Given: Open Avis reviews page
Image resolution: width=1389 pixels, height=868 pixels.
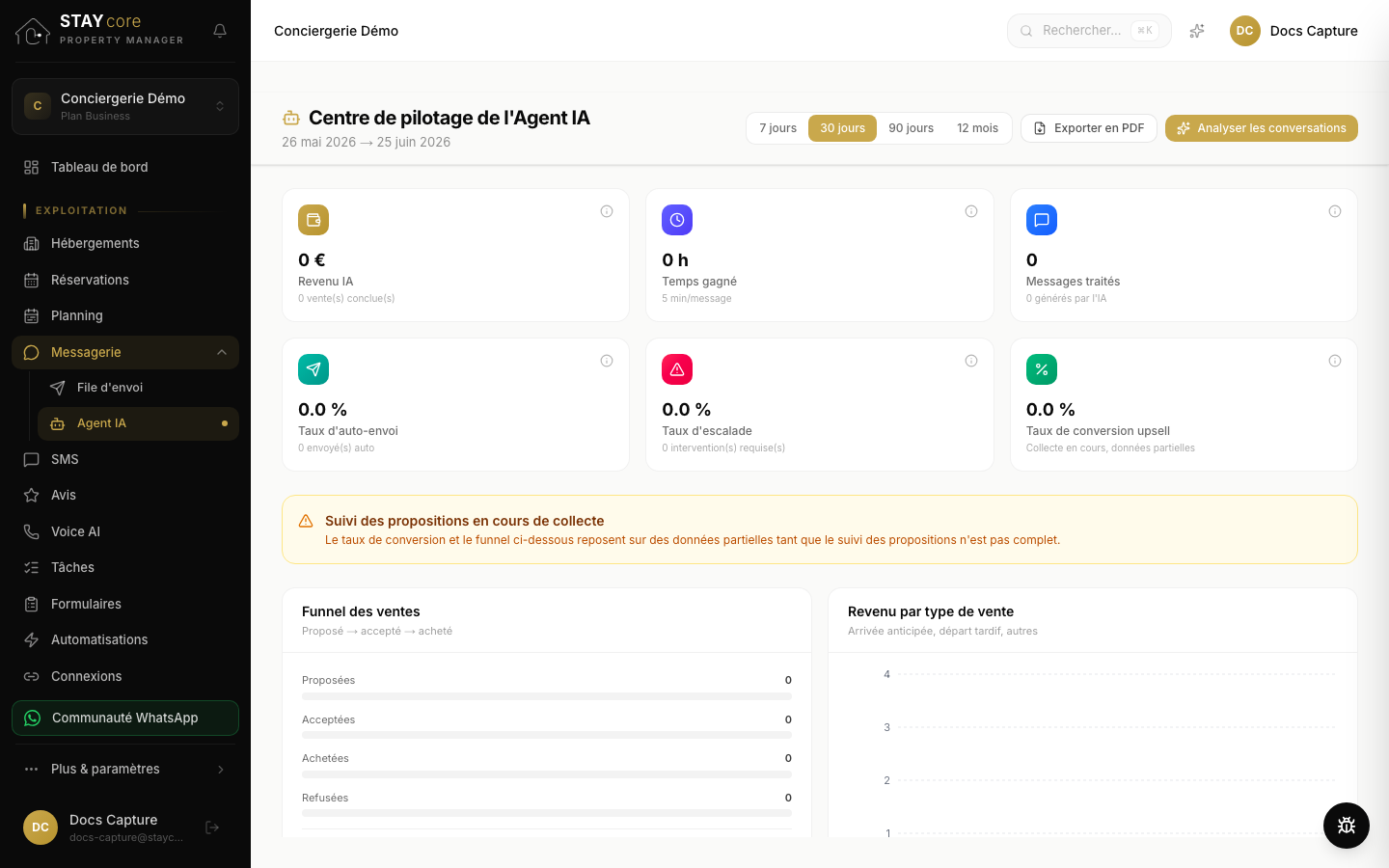Looking at the screenshot, I should click(x=125, y=495).
